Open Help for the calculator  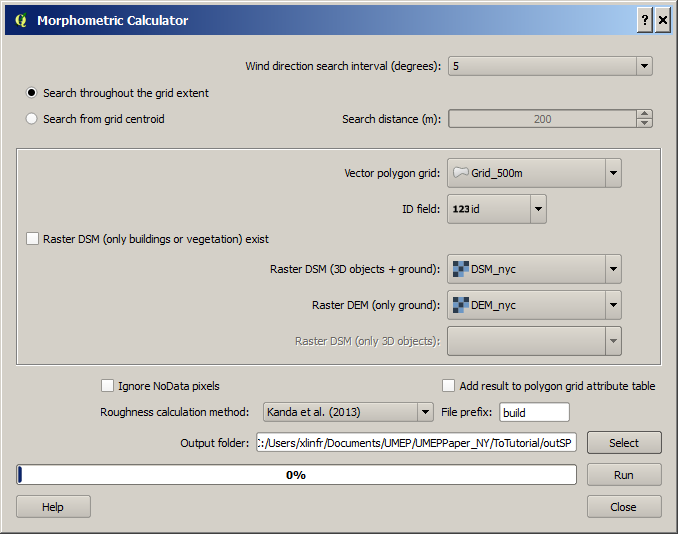tap(53, 507)
